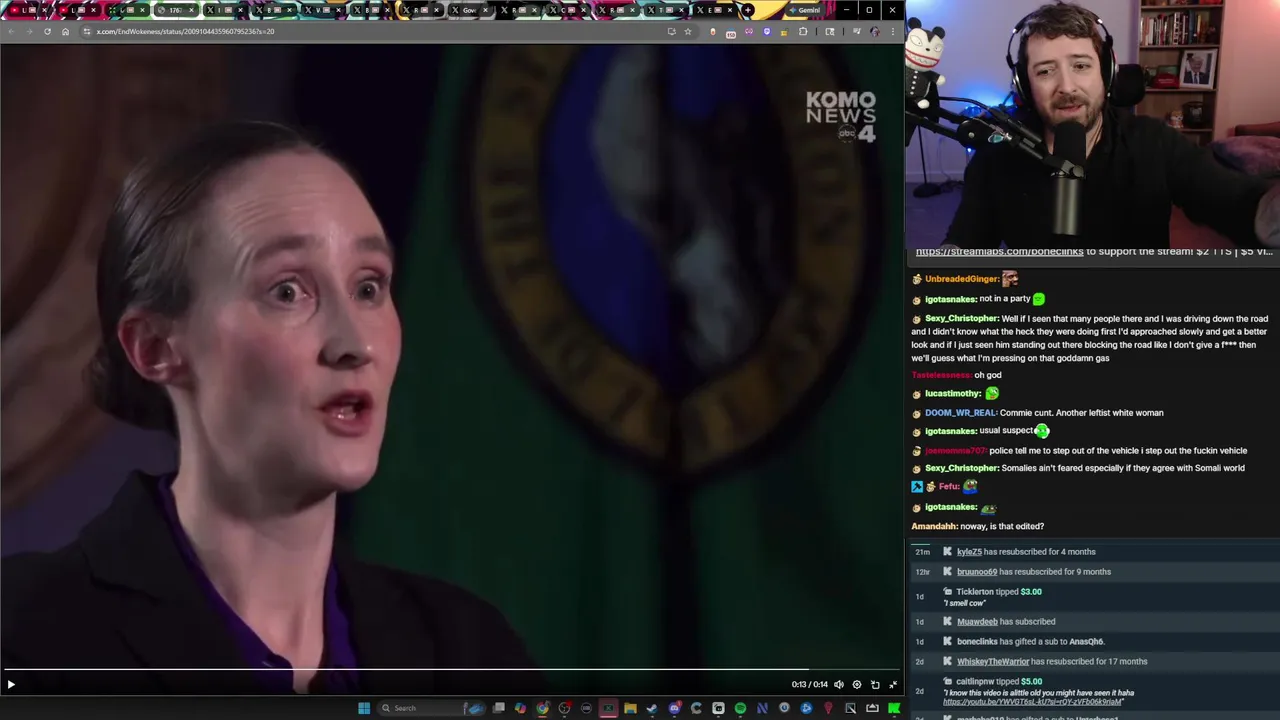1280x720 pixels.
Task: Open the Task View taskbar icon
Action: (498, 708)
